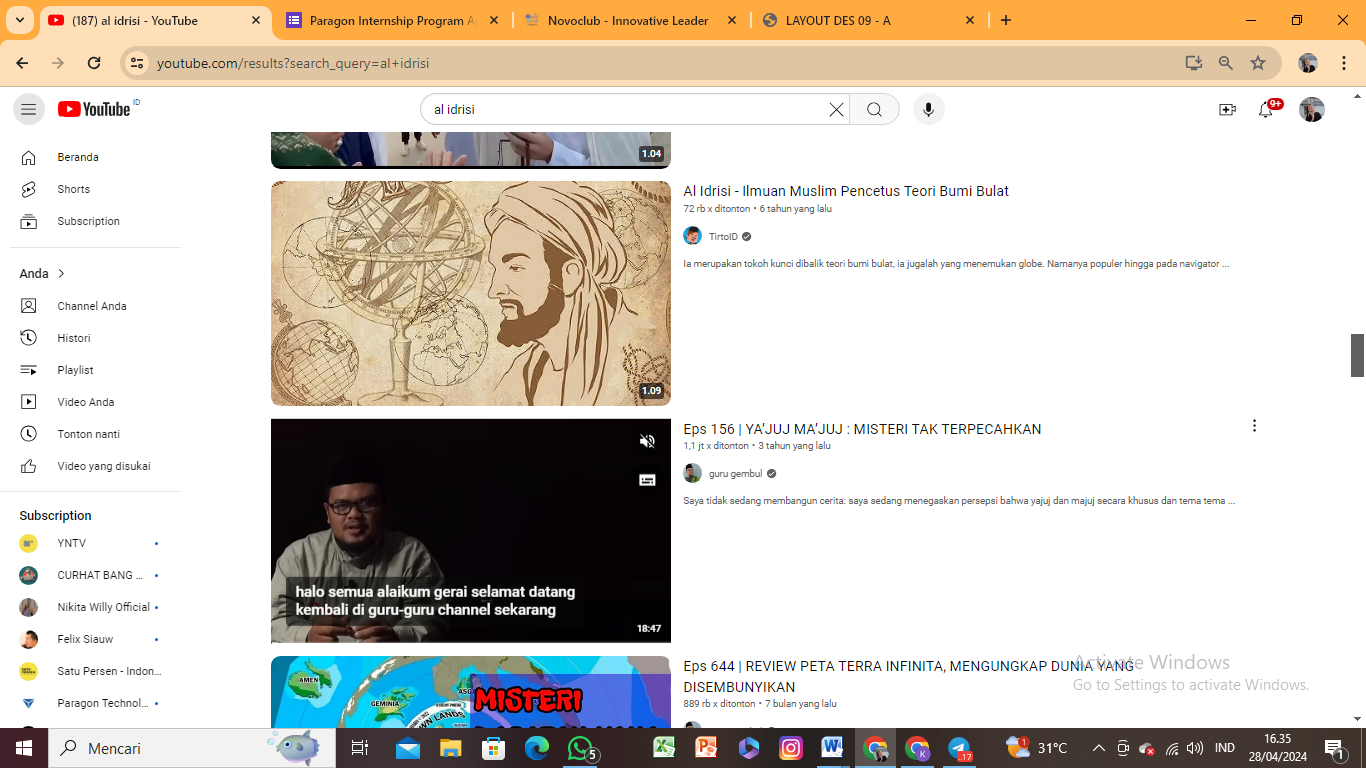This screenshot has height=768, width=1366.
Task: Open Al Idrisi Ilmuan Muslim video title
Action: point(846,191)
